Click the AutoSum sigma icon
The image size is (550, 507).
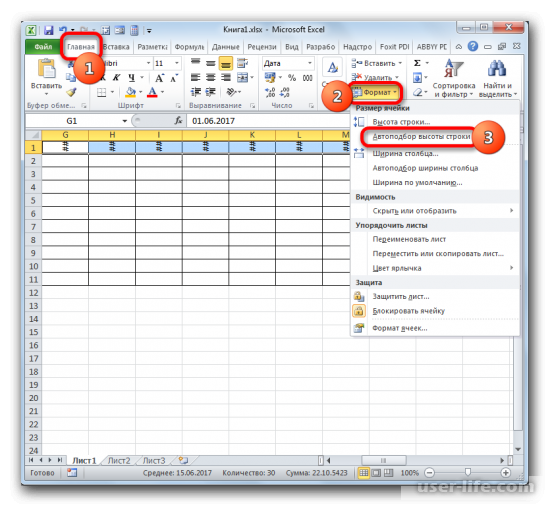point(417,63)
